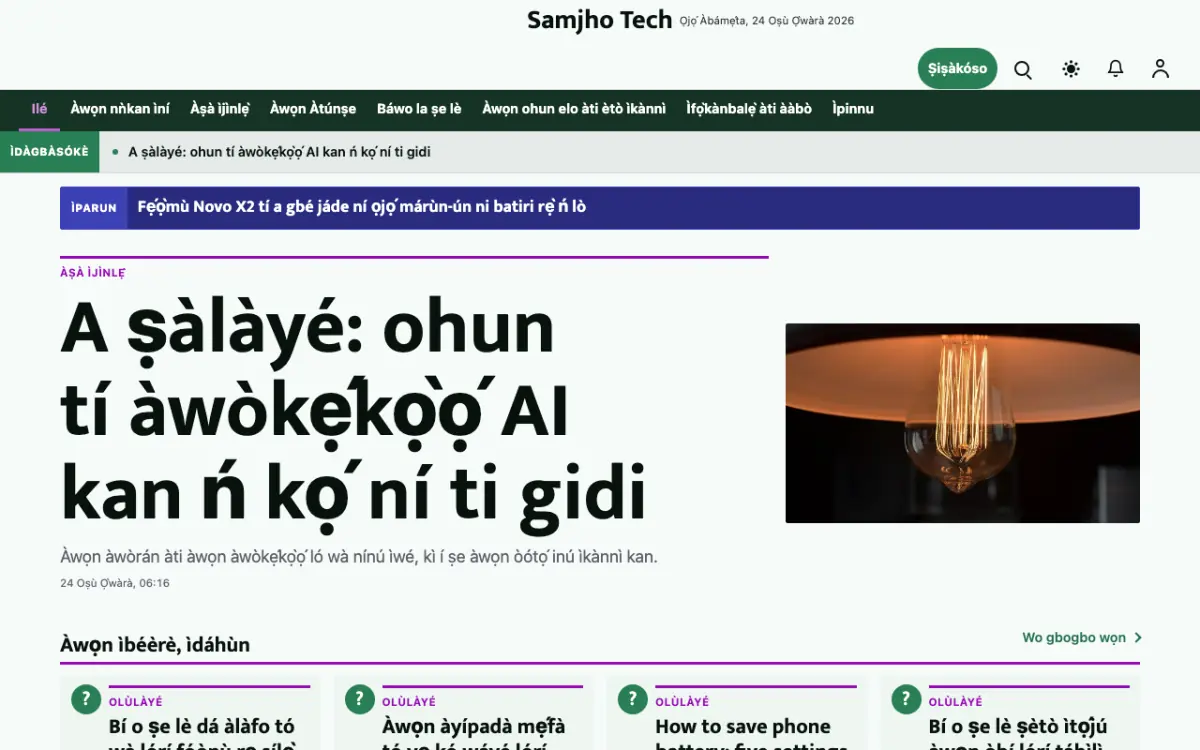Click the header date 'Ọjọ́ Àbámẹ́ta, 24 Oṣù Ọ̀wàrà 2026'
The width and height of the screenshot is (1200, 750).
[x=767, y=21]
